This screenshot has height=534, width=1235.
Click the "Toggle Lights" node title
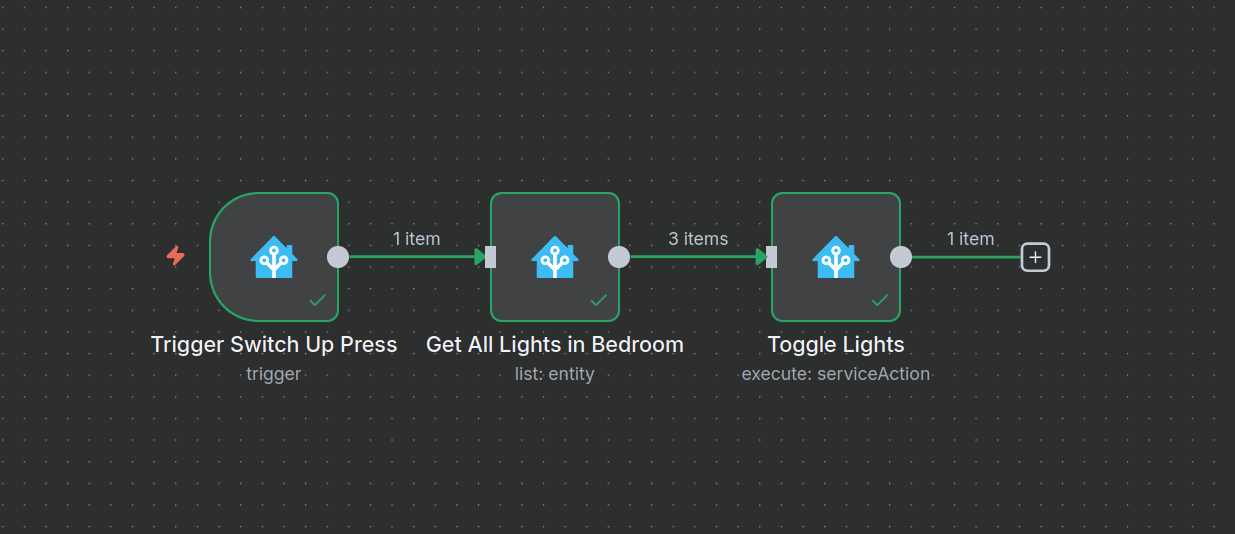(836, 345)
